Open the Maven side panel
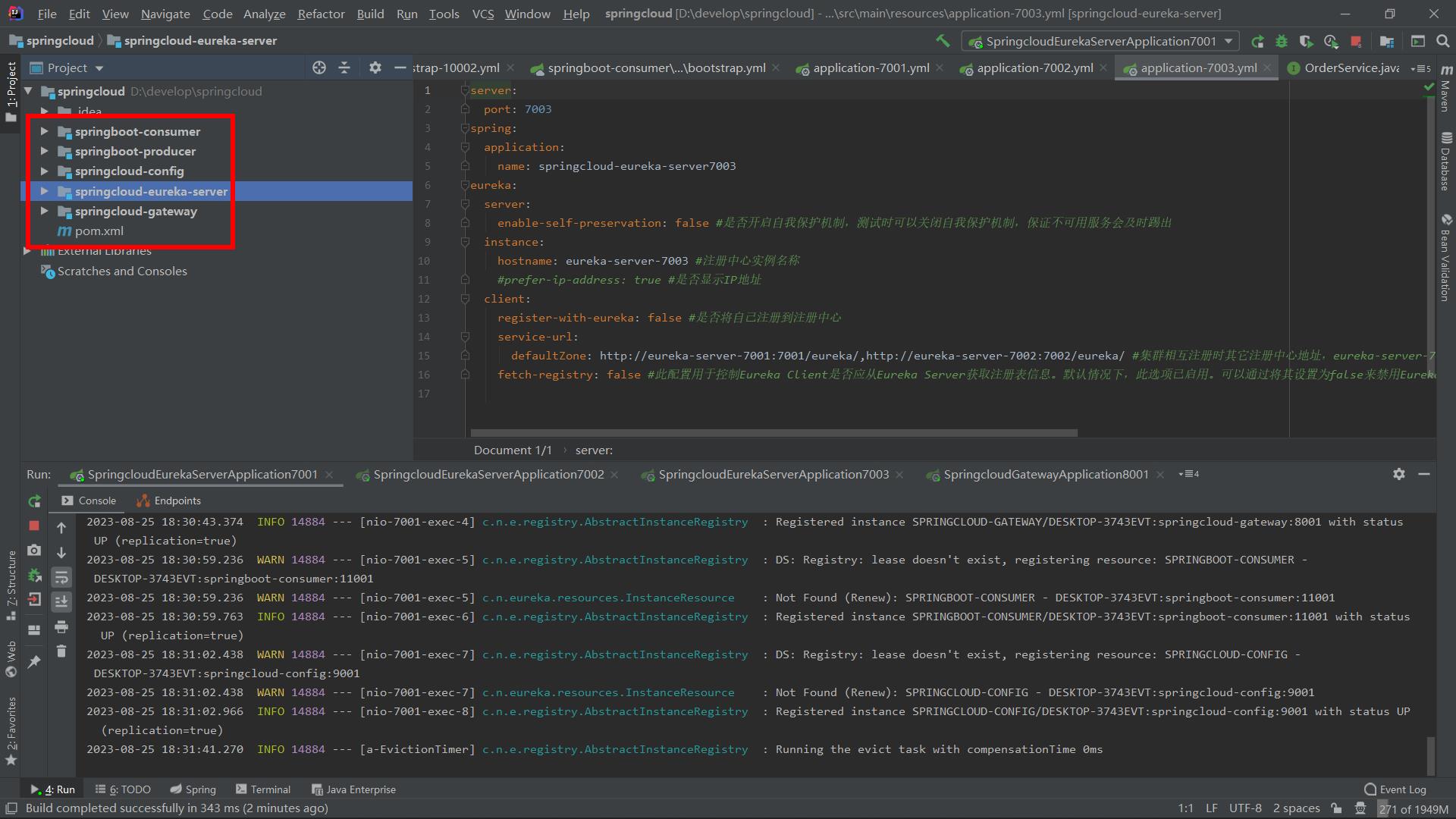This screenshot has width=1456, height=819. point(1445,88)
